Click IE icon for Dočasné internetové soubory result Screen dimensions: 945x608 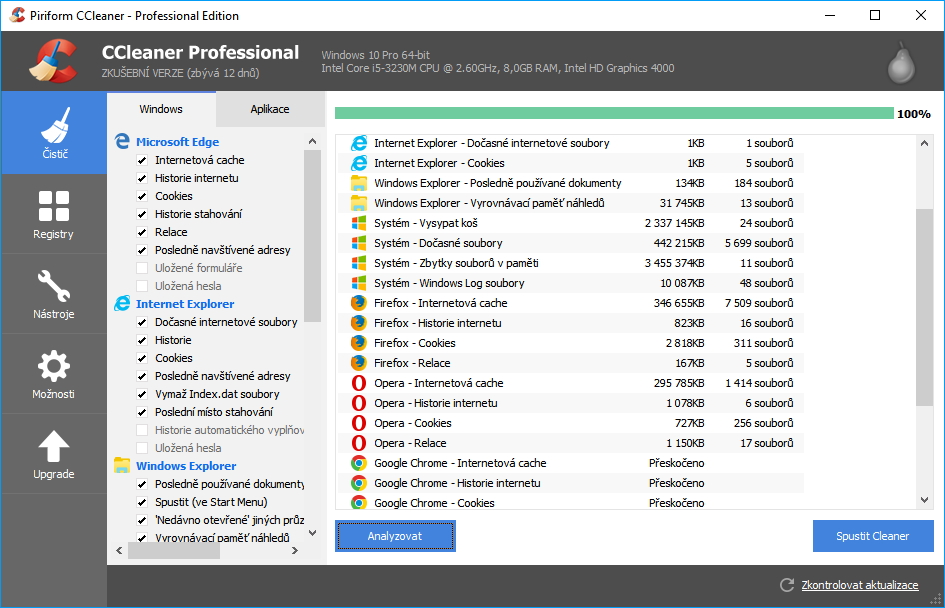click(359, 143)
